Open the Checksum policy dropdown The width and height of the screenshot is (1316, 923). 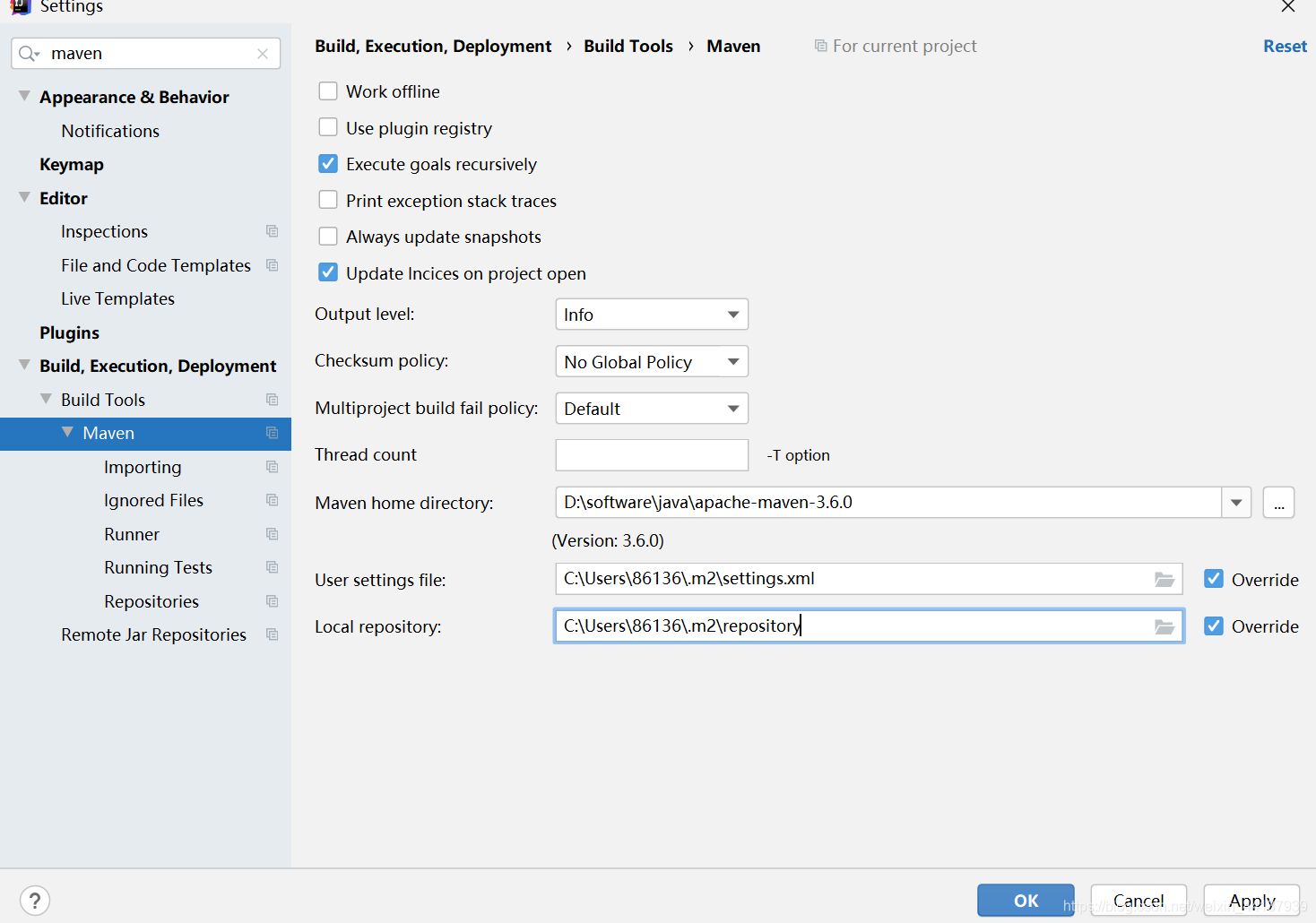(x=652, y=361)
